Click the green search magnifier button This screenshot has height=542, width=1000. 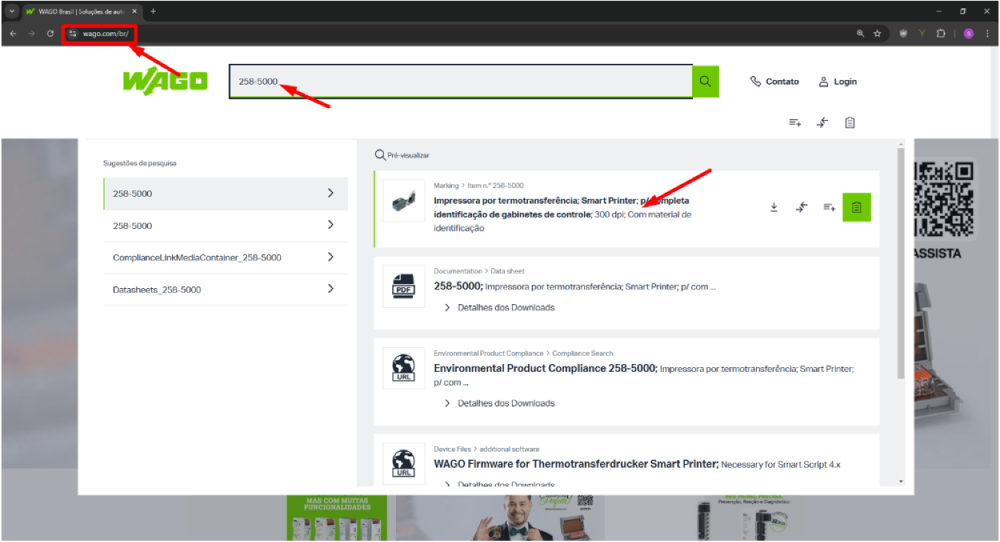click(705, 81)
